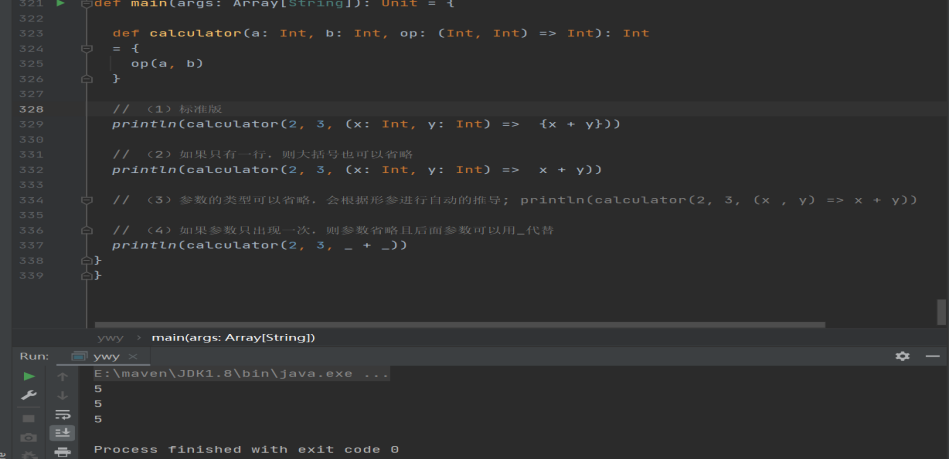Rerun ywy with the green play button
Screen dimensions: 950x459
pos(28,377)
